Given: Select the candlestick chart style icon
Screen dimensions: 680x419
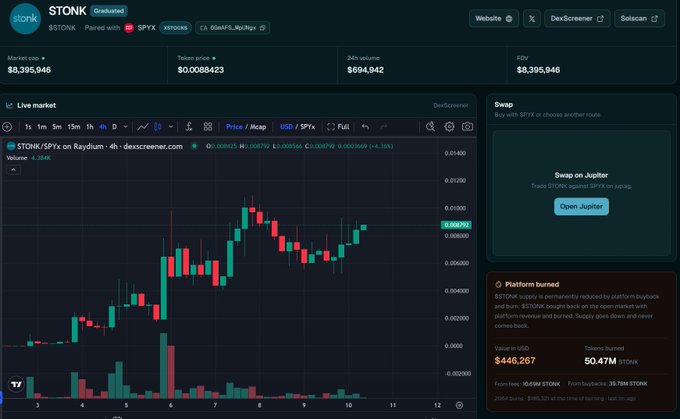Looking at the screenshot, I should pos(158,127).
